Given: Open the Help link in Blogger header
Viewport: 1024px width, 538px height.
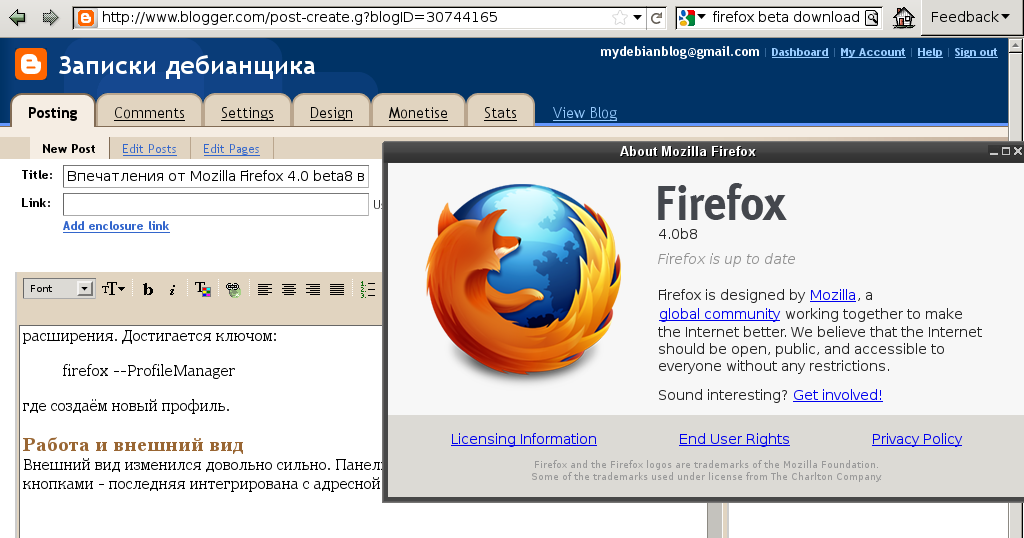Looking at the screenshot, I should pyautogui.click(x=929, y=52).
